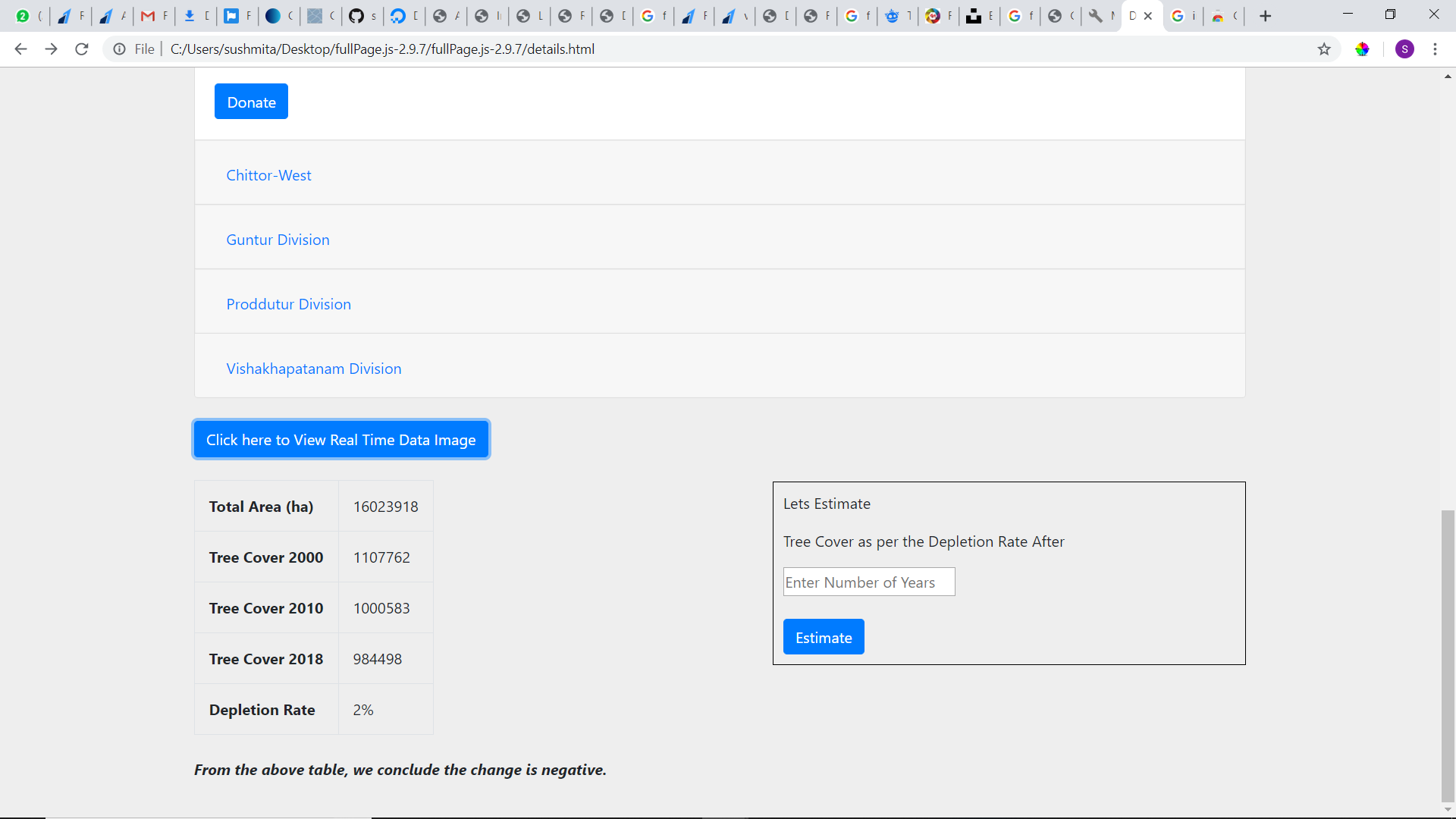Bookmark this page with the star icon

[x=1324, y=49]
